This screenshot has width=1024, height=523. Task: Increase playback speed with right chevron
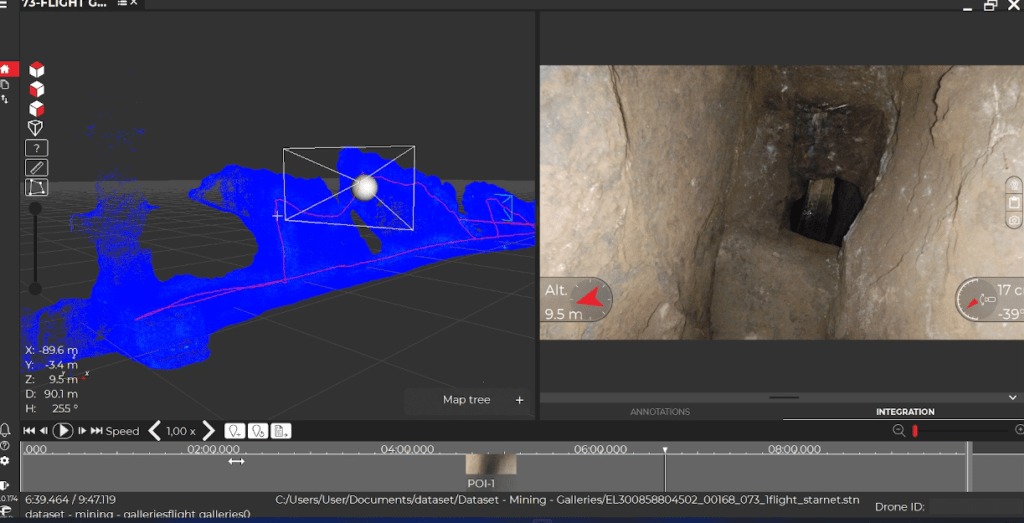point(208,431)
